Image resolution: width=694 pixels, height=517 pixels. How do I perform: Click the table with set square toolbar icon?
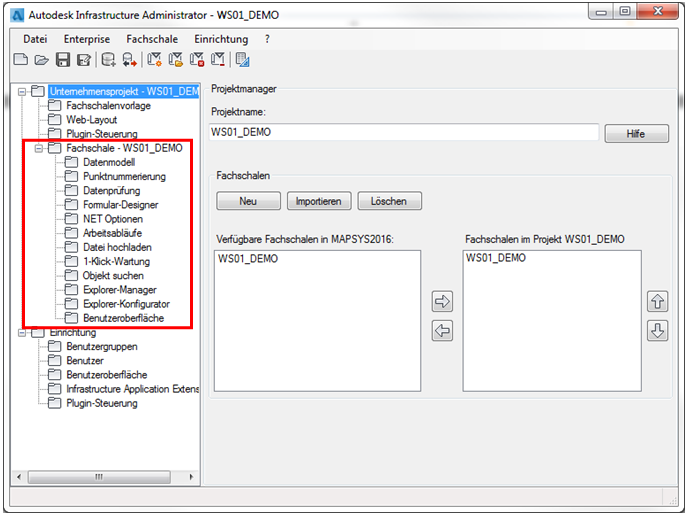coord(243,60)
